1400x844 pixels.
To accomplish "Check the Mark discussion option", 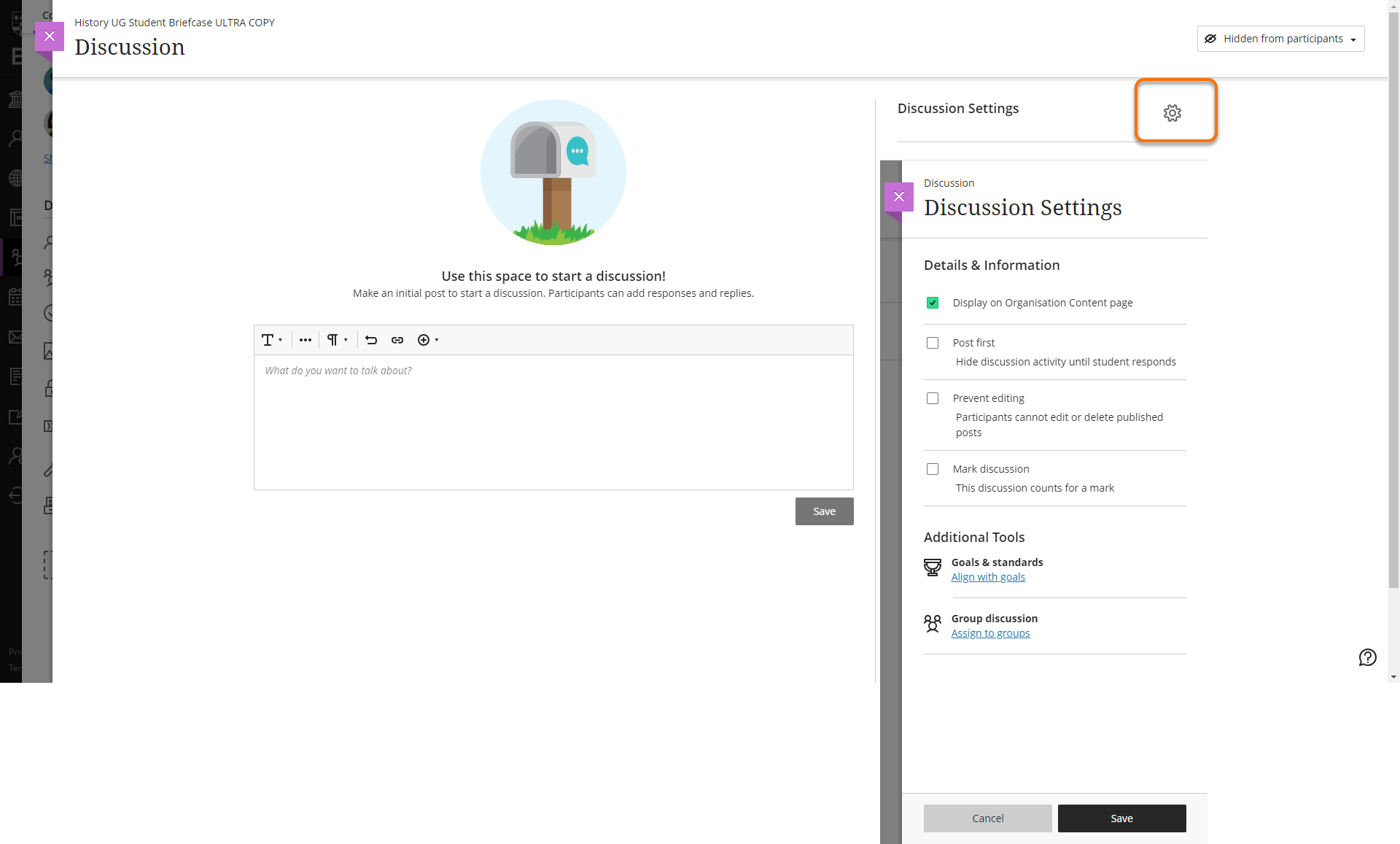I will 932,469.
